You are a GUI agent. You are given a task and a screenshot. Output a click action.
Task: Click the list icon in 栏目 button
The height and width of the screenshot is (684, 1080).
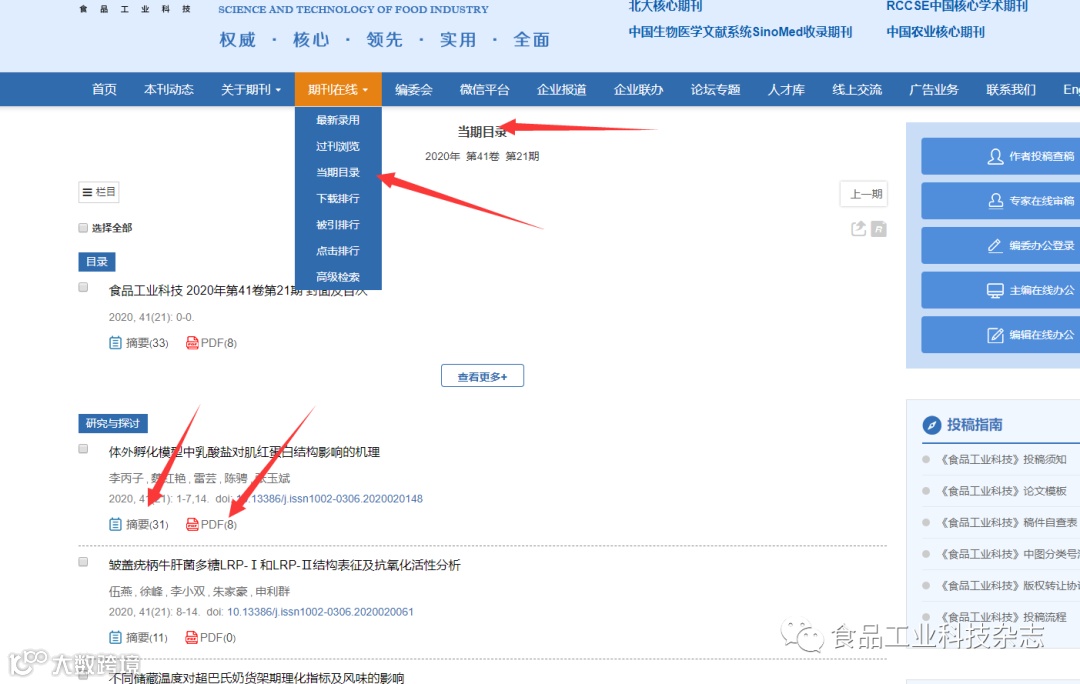(87, 192)
